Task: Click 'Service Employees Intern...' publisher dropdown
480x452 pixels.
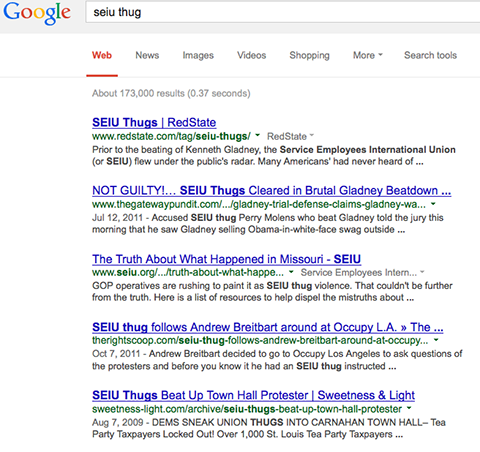Action: [x=362, y=272]
